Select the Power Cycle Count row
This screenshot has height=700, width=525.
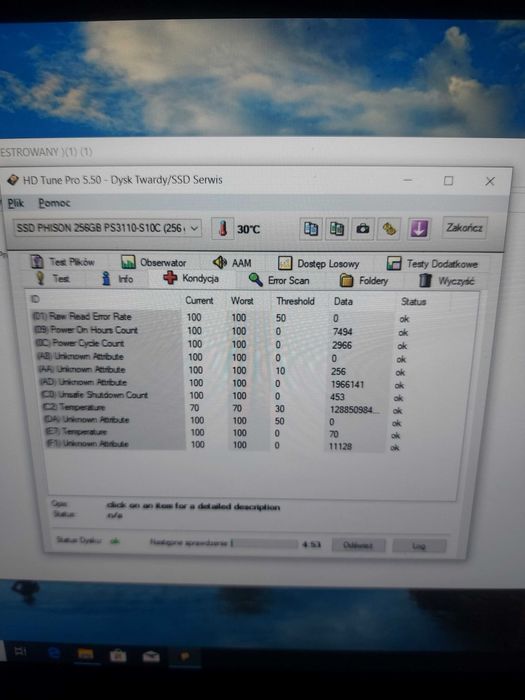click(x=221, y=344)
